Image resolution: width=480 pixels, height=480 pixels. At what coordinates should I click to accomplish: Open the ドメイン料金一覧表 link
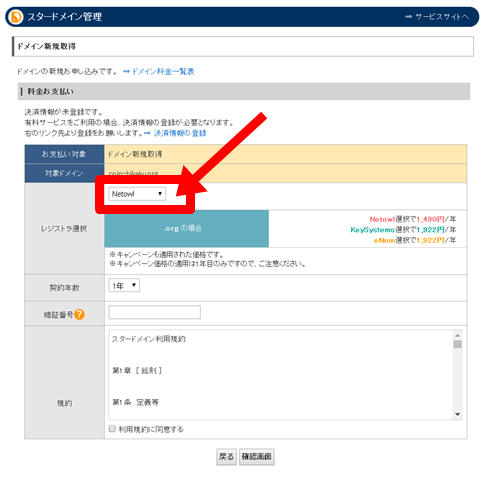[x=163, y=71]
